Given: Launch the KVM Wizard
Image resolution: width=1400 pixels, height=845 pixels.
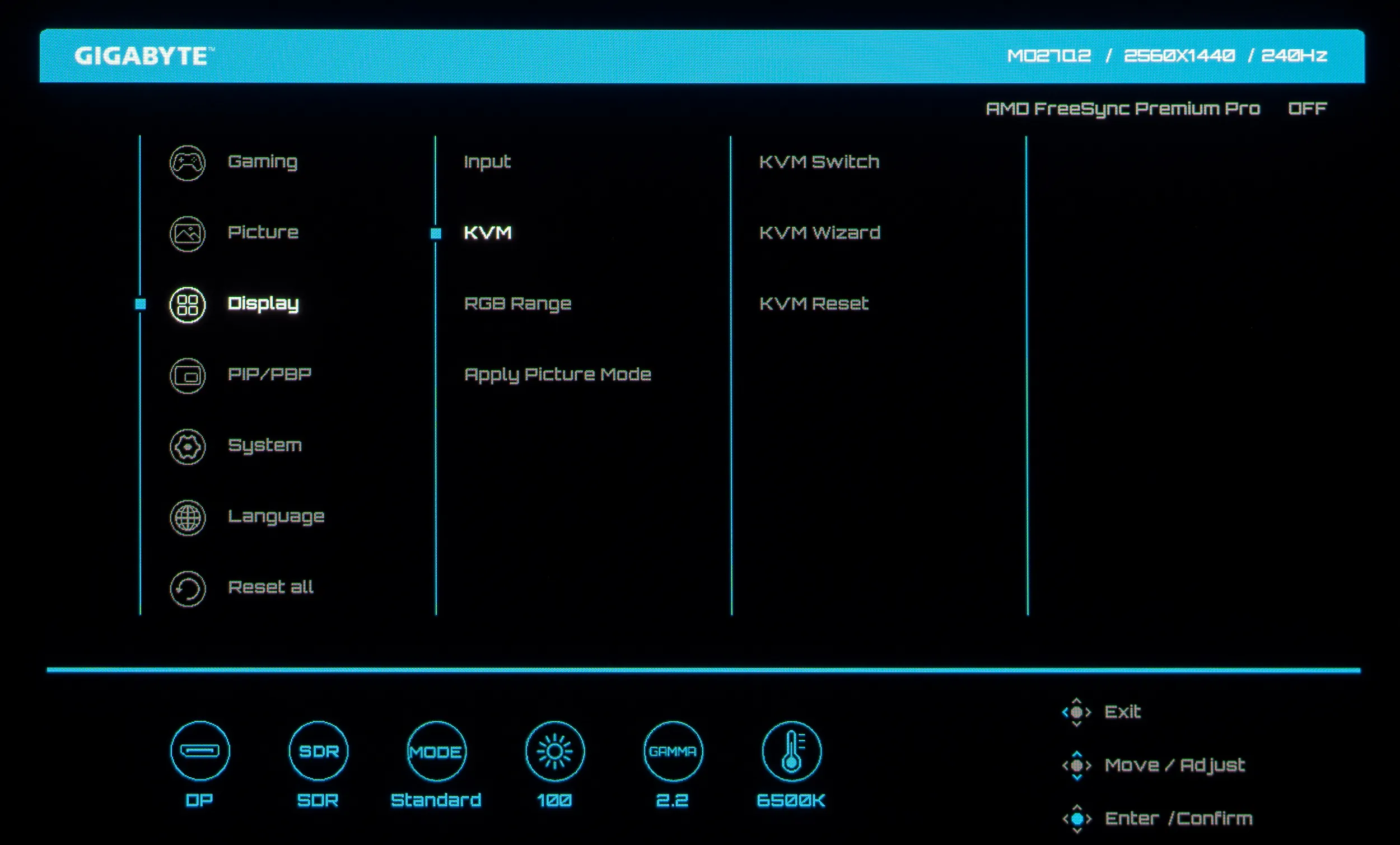Looking at the screenshot, I should [819, 232].
